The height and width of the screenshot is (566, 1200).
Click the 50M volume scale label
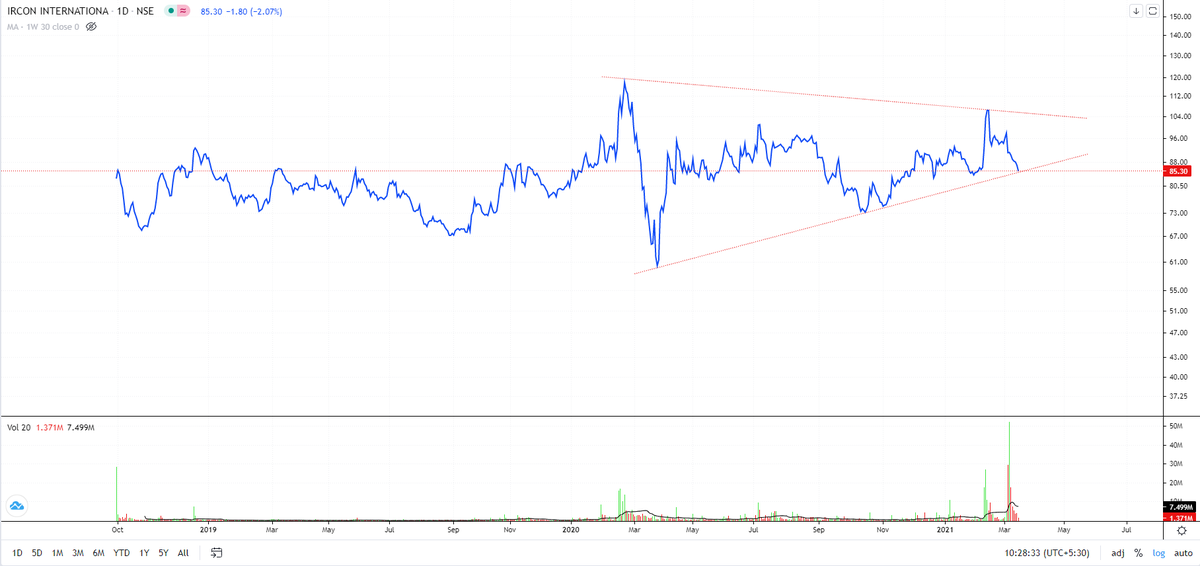pyautogui.click(x=1176, y=426)
